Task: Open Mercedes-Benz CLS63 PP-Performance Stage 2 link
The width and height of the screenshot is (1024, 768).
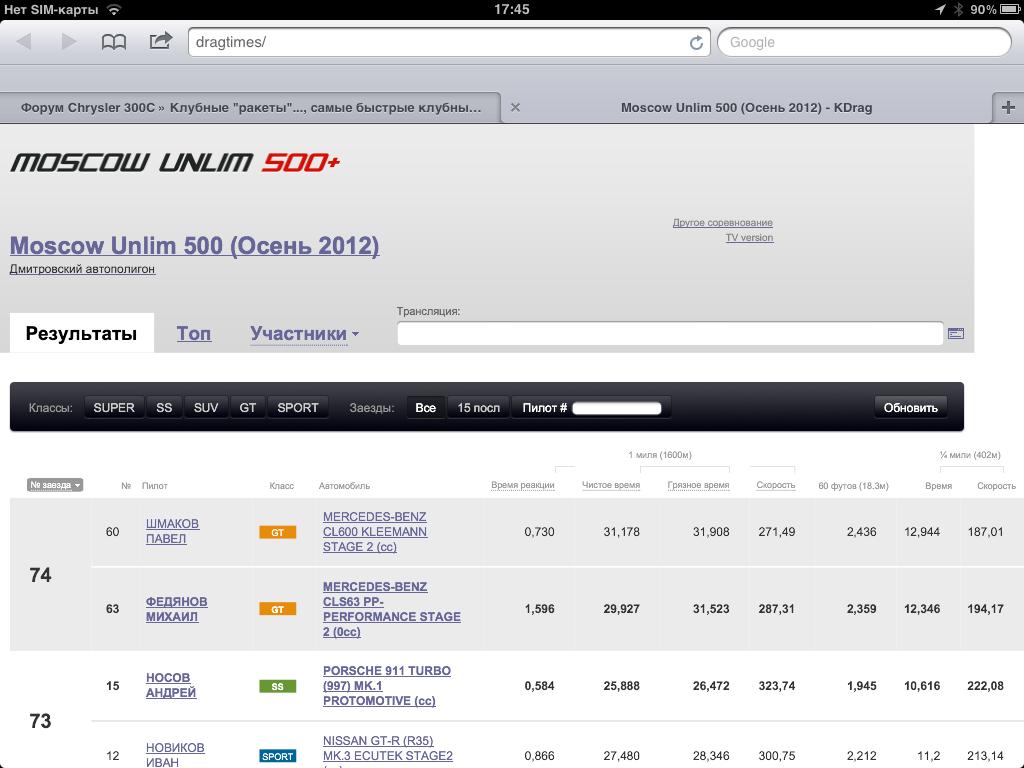Action: pos(392,609)
